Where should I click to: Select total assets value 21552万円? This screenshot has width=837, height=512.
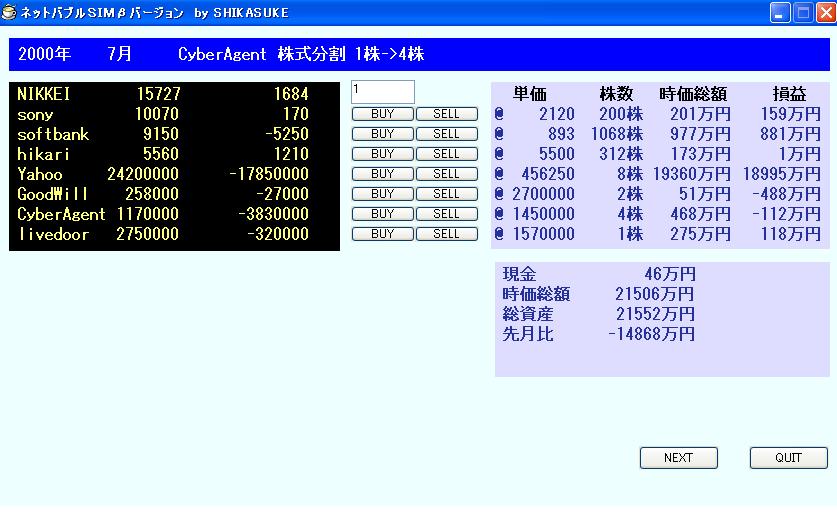pos(655,314)
